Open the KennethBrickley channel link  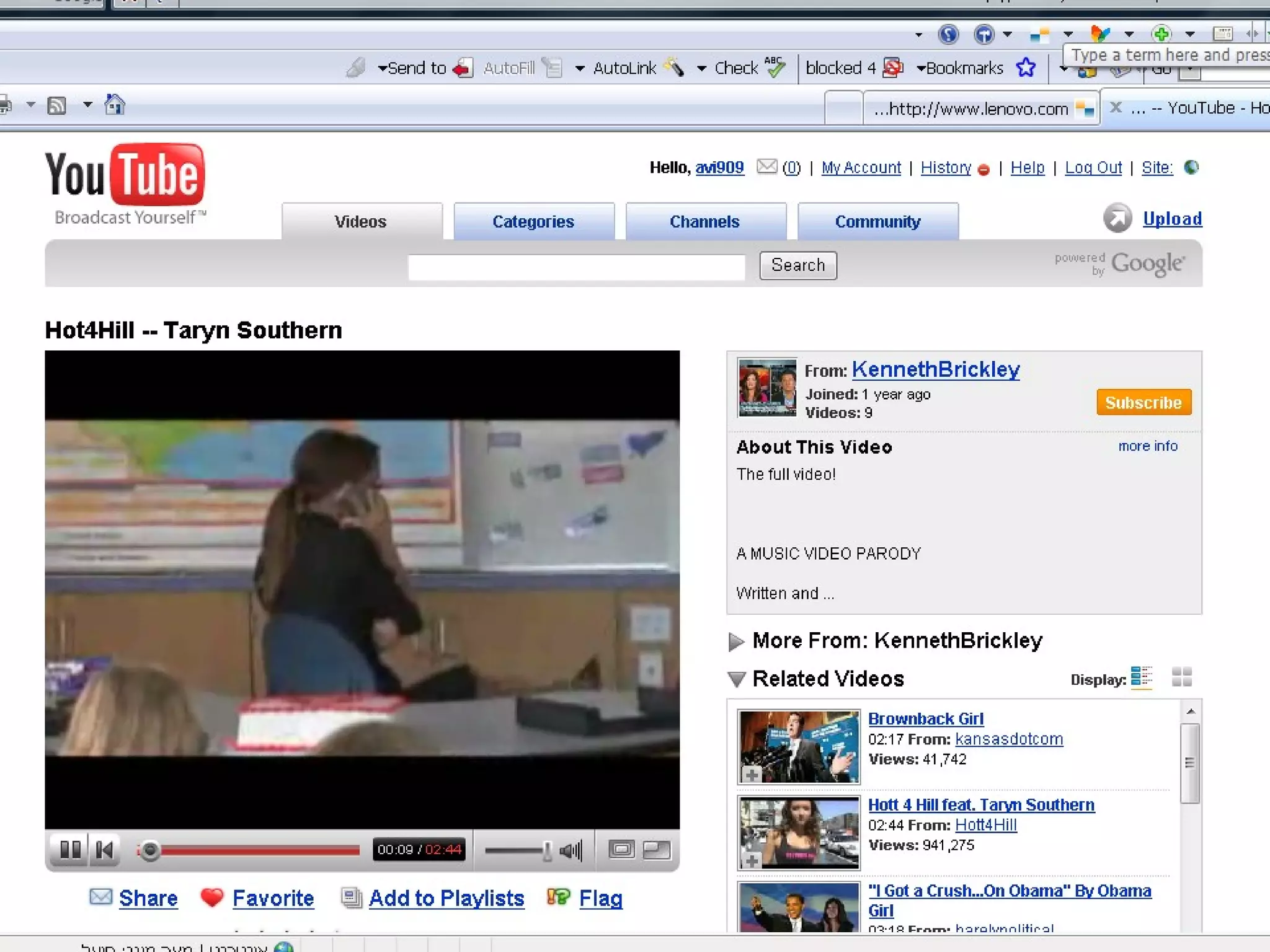coord(935,369)
